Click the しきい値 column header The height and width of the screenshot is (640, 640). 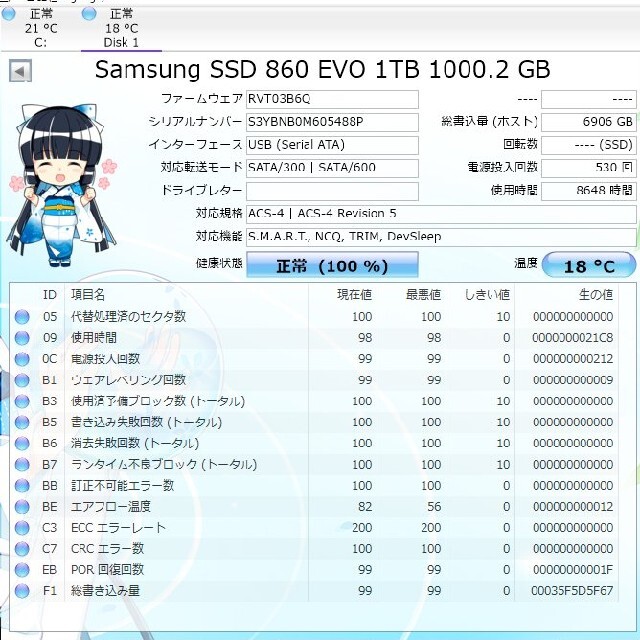[487, 294]
